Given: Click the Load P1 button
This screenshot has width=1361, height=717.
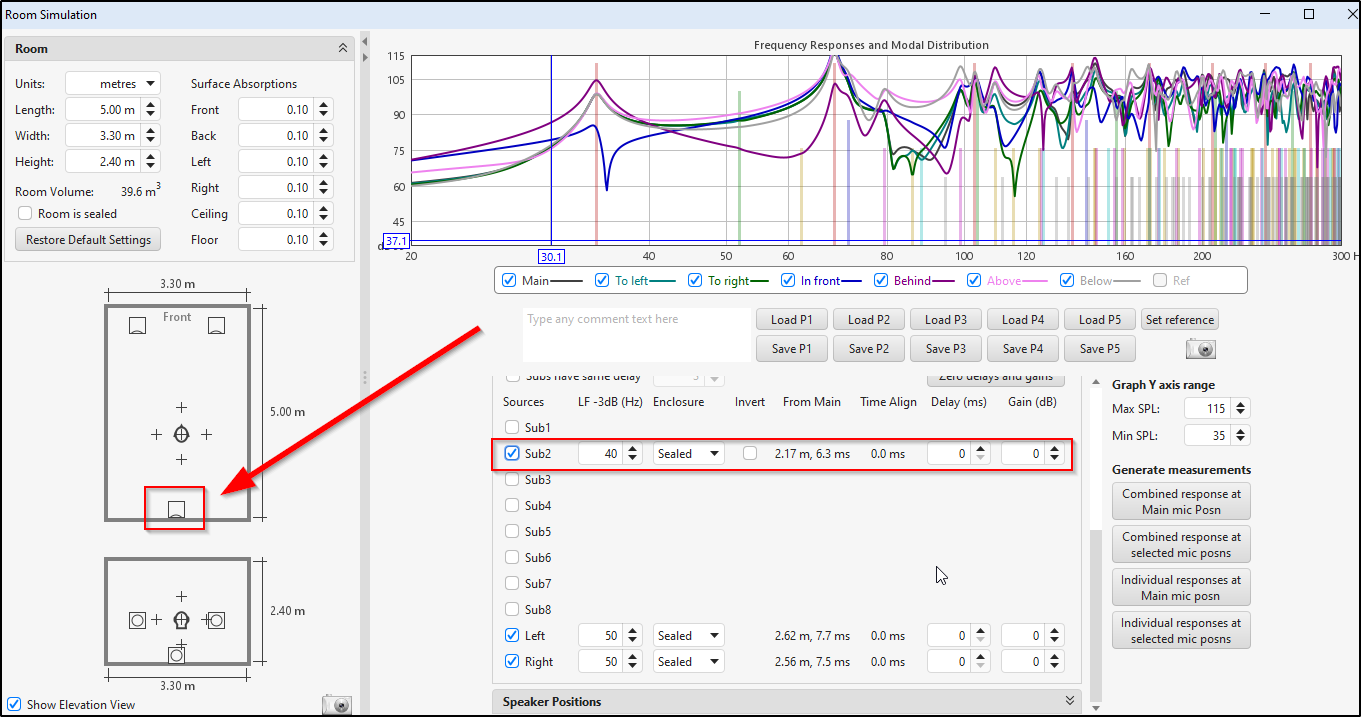Looking at the screenshot, I should 791,320.
